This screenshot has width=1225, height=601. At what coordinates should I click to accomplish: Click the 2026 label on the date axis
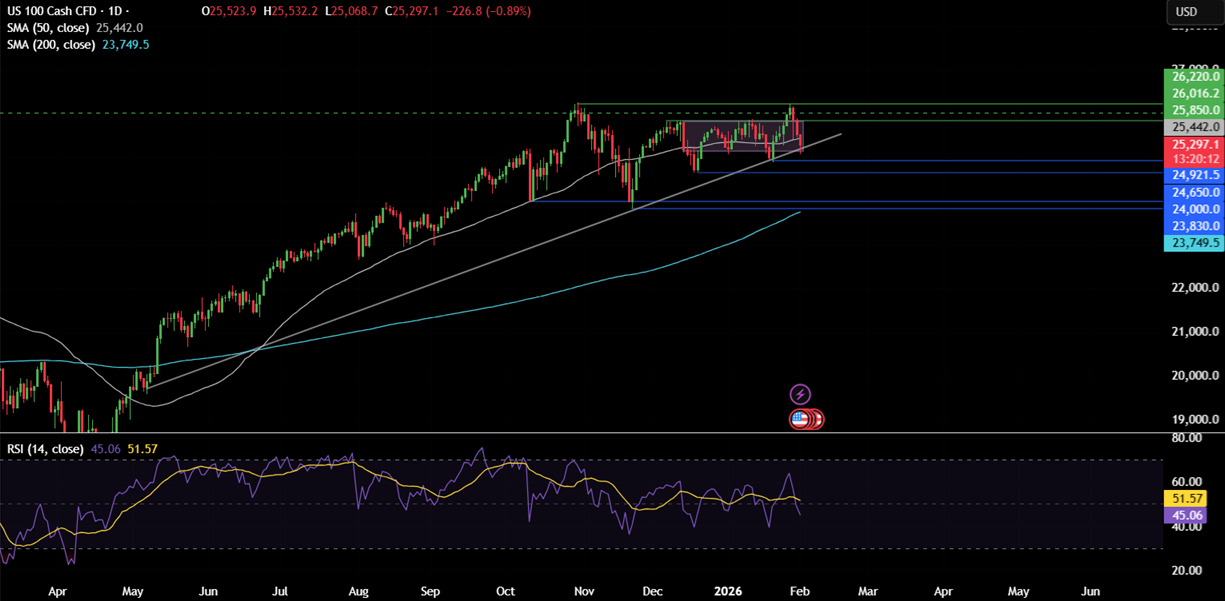click(x=727, y=591)
